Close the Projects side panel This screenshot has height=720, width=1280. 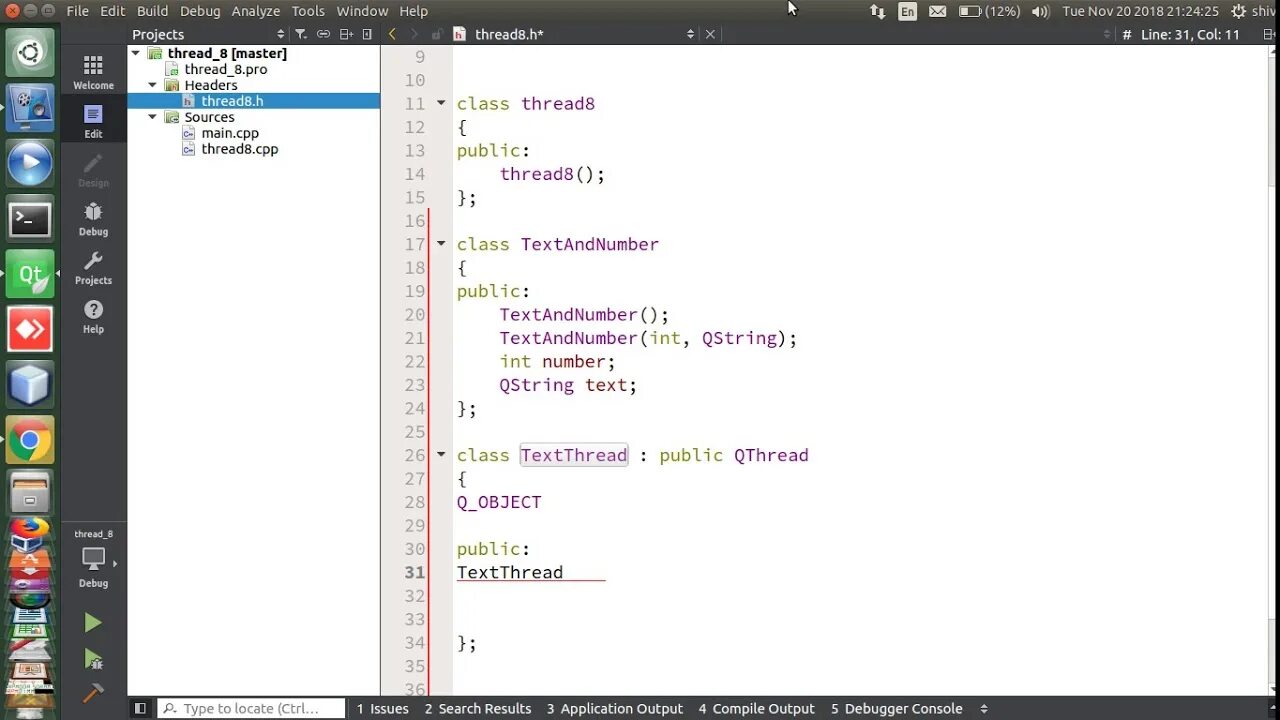[367, 34]
